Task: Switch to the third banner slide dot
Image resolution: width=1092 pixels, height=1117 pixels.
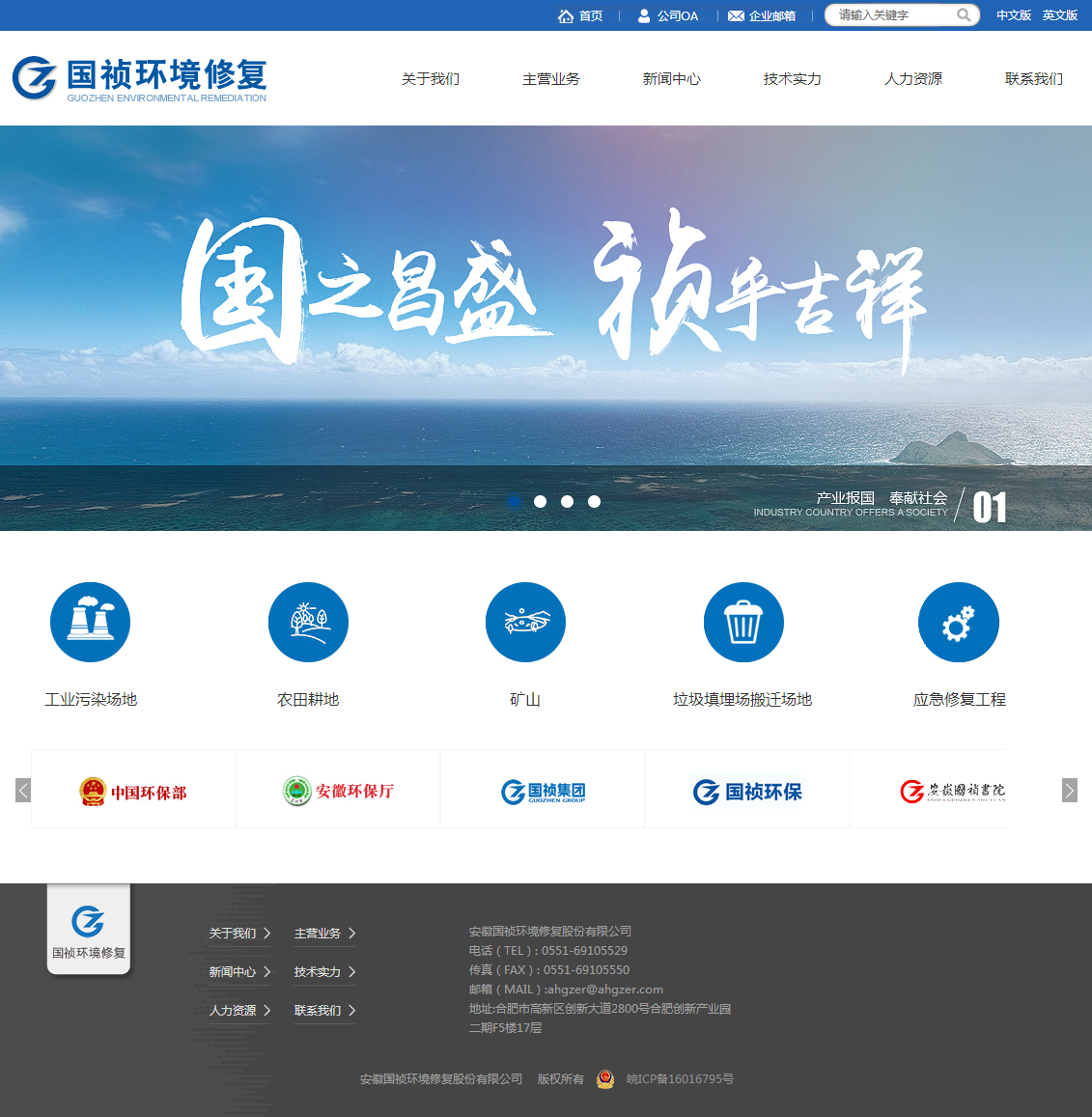Action: (567, 501)
